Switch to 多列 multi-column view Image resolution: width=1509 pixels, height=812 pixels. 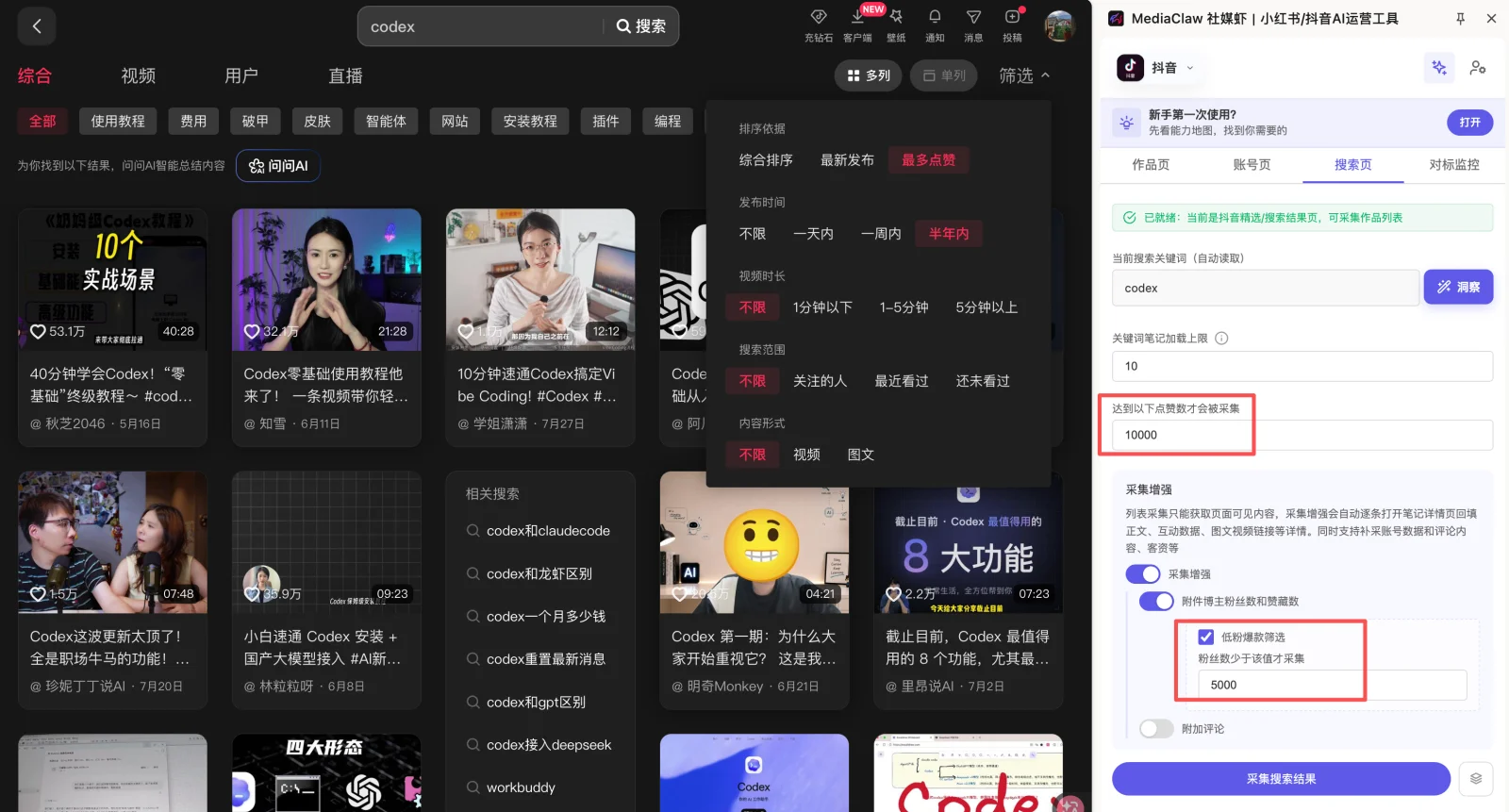[869, 75]
